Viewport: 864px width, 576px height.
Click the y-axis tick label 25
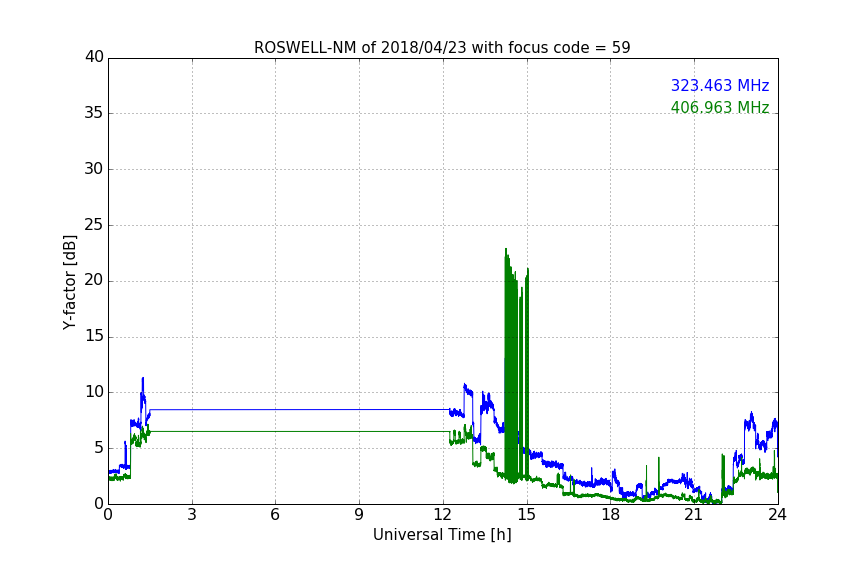[x=94, y=224]
